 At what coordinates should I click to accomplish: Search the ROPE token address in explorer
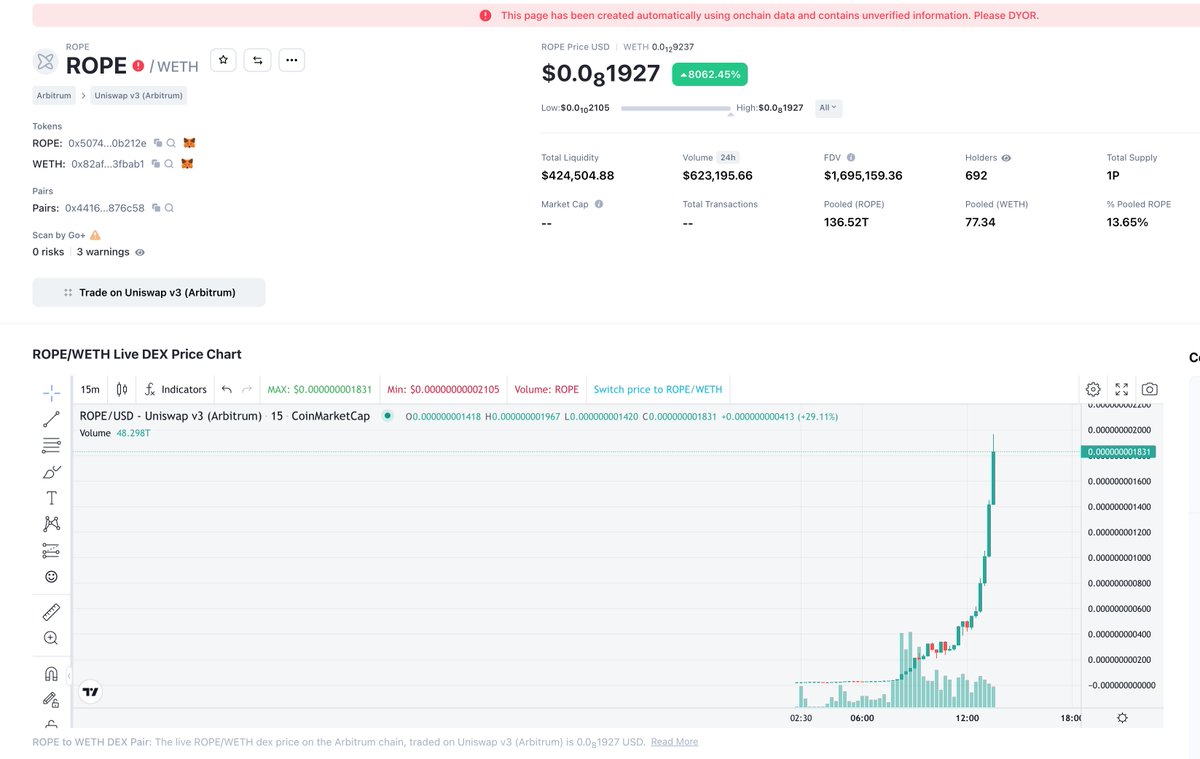171,143
